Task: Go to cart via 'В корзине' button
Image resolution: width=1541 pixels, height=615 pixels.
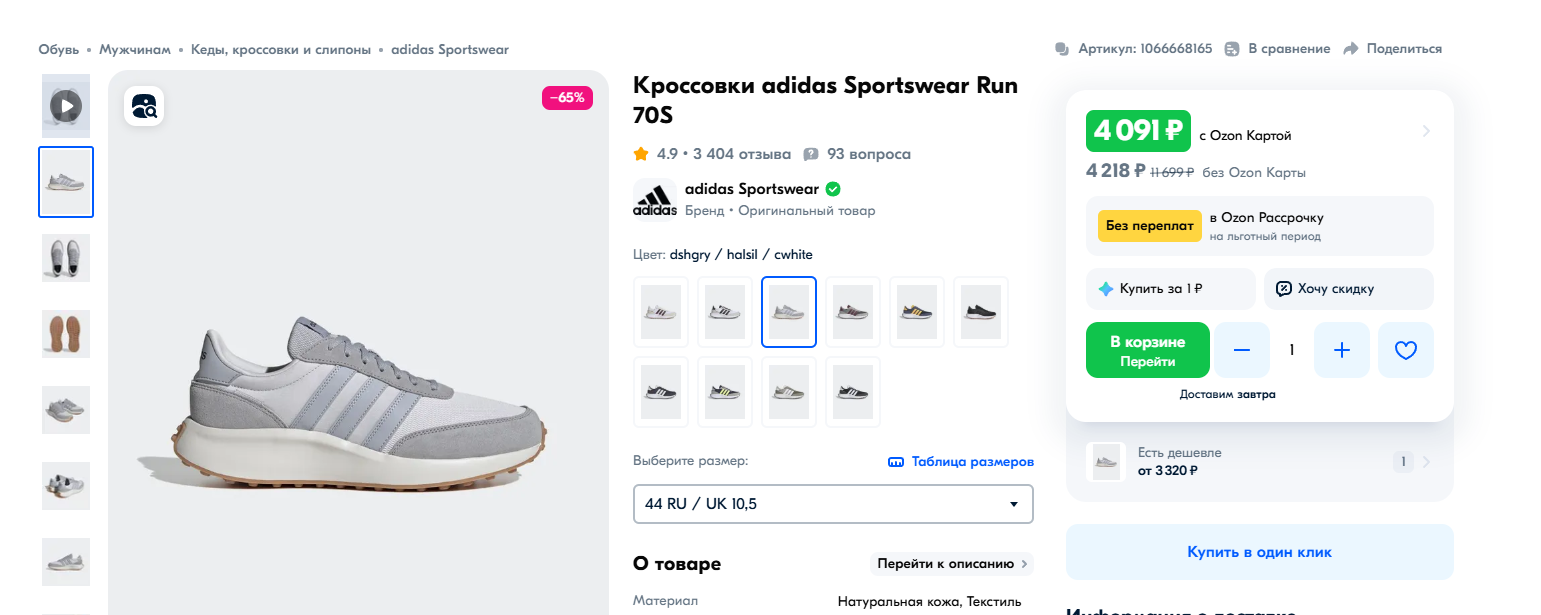Action: [x=1147, y=350]
